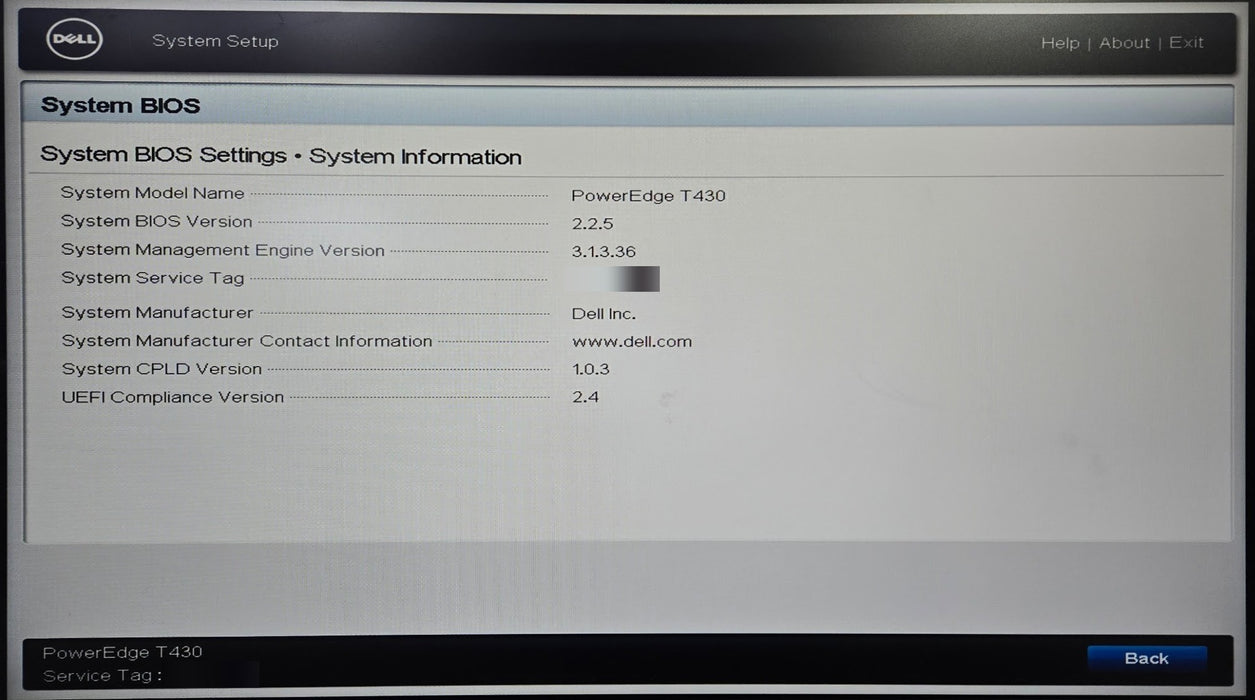Viewport: 1255px width, 700px height.
Task: Click PowerEdge T430 in the bottom bar
Action: (x=122, y=652)
